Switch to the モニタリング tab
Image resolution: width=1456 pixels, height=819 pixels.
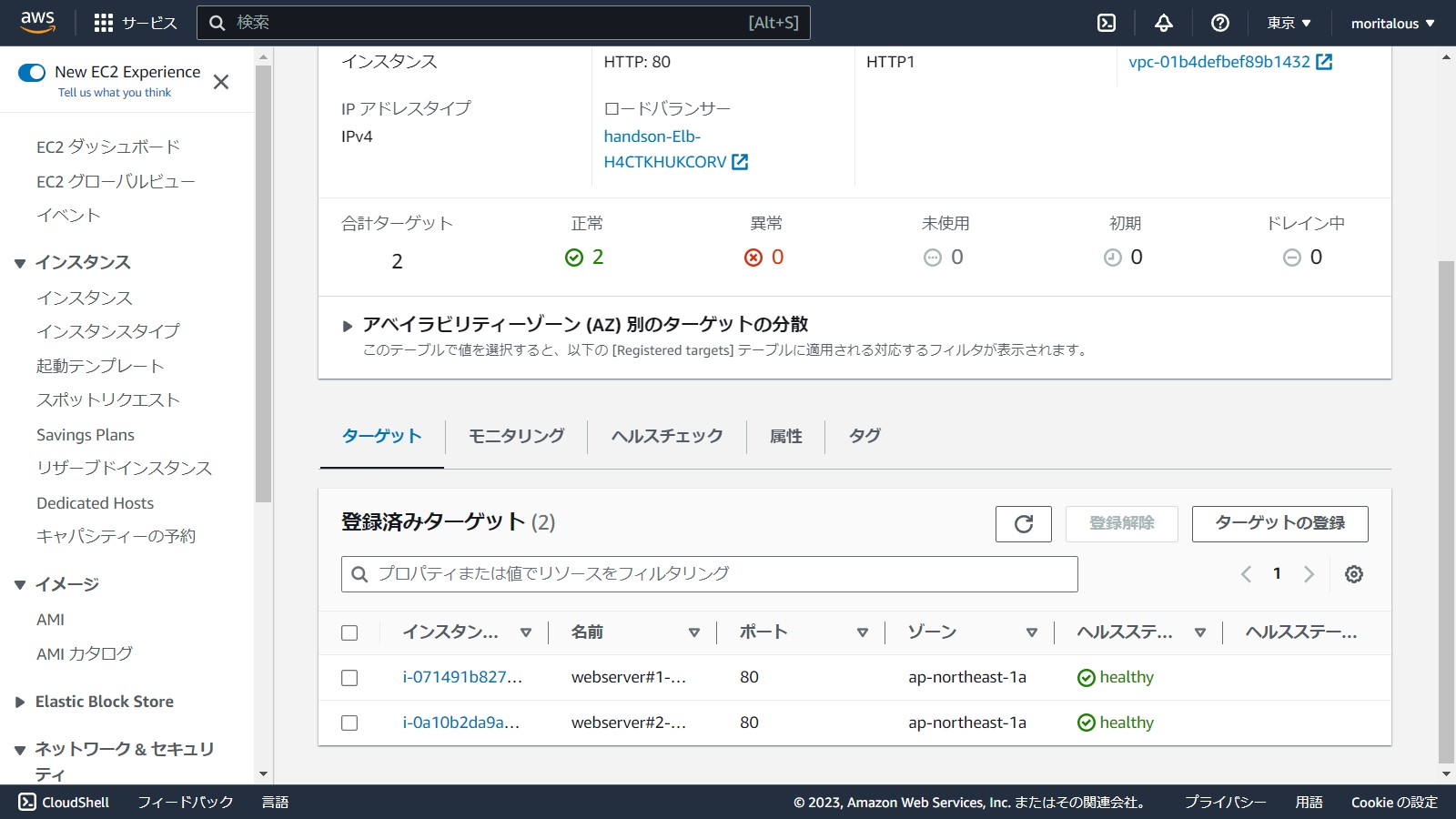516,436
